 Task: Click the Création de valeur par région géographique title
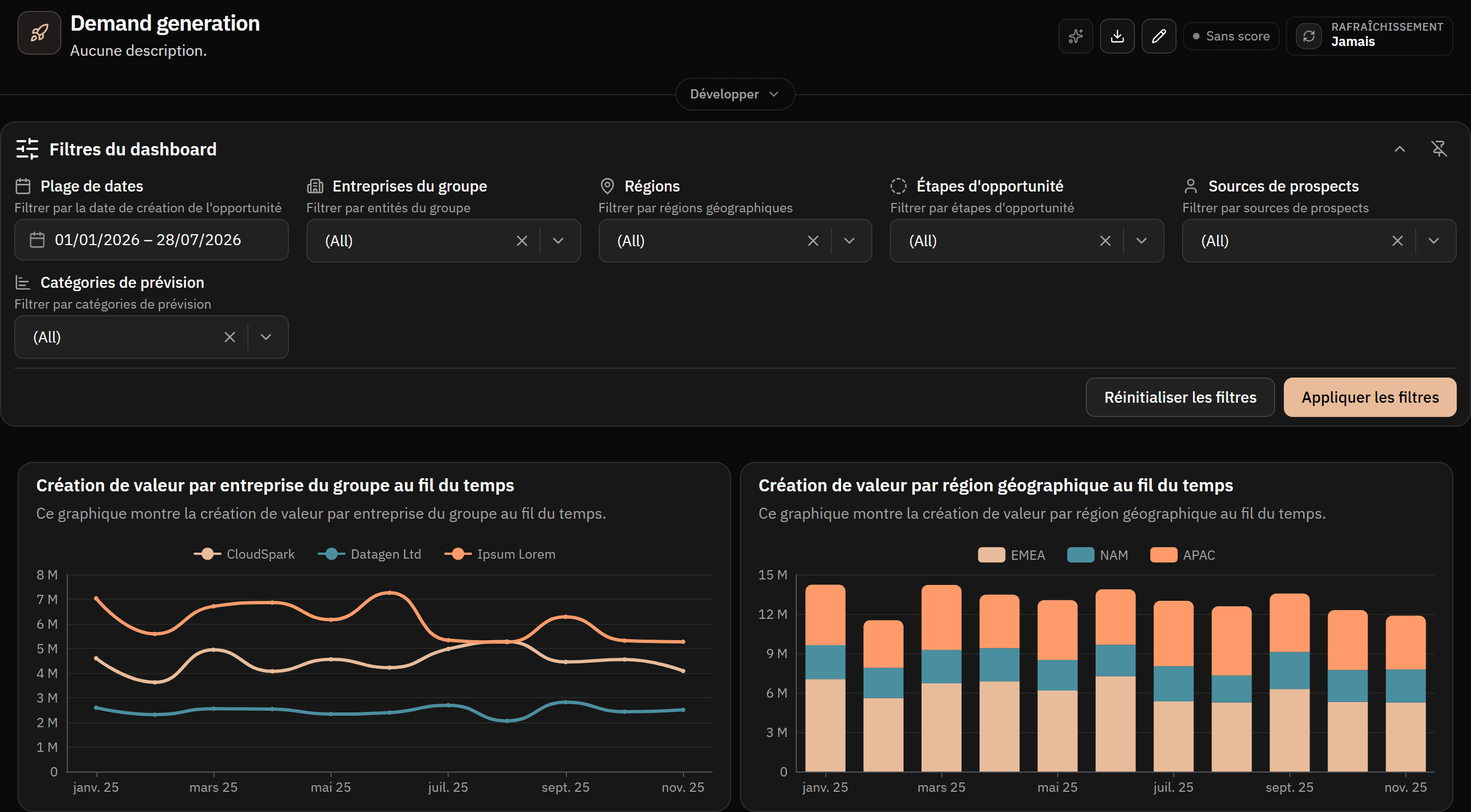995,485
